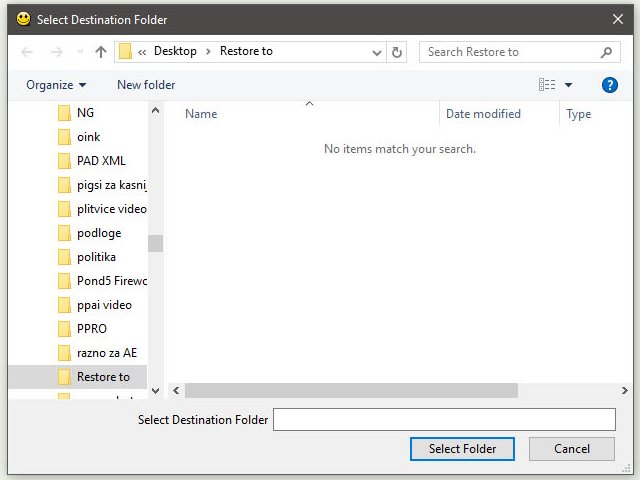Click the search magnifier icon
The image size is (640, 480).
[606, 52]
